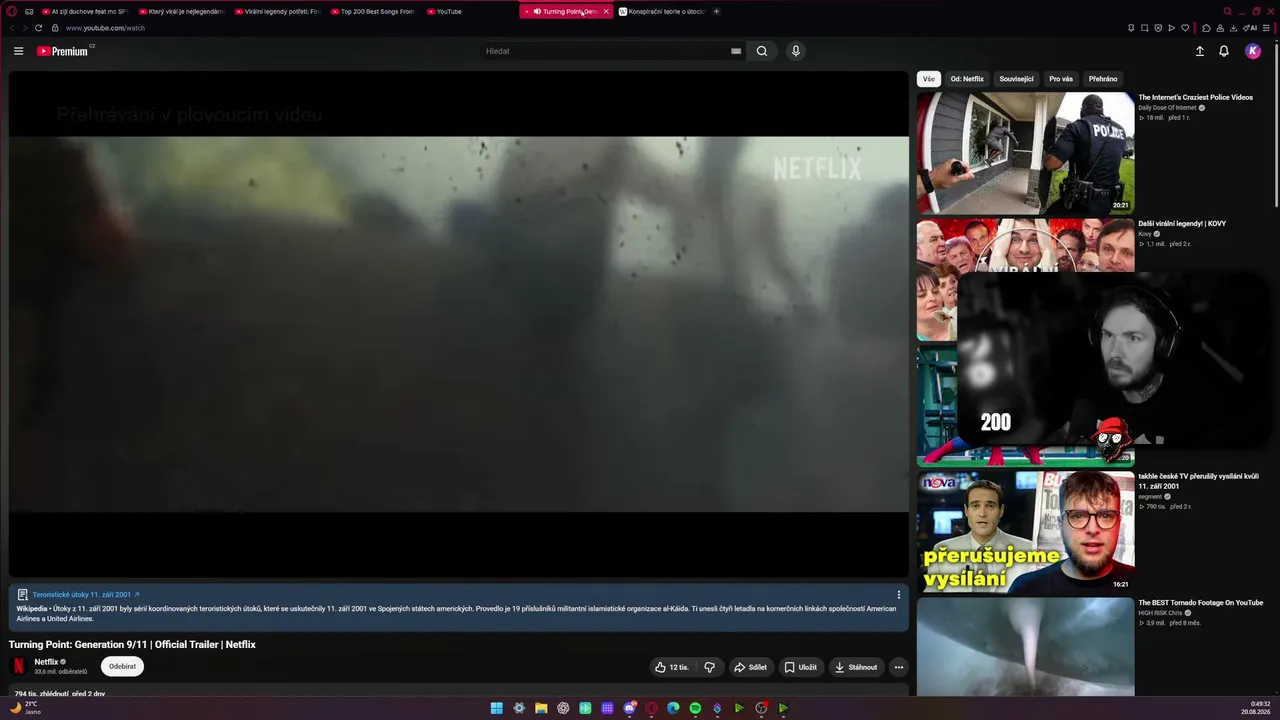Select the 'Vše' filter chip

pos(929,79)
